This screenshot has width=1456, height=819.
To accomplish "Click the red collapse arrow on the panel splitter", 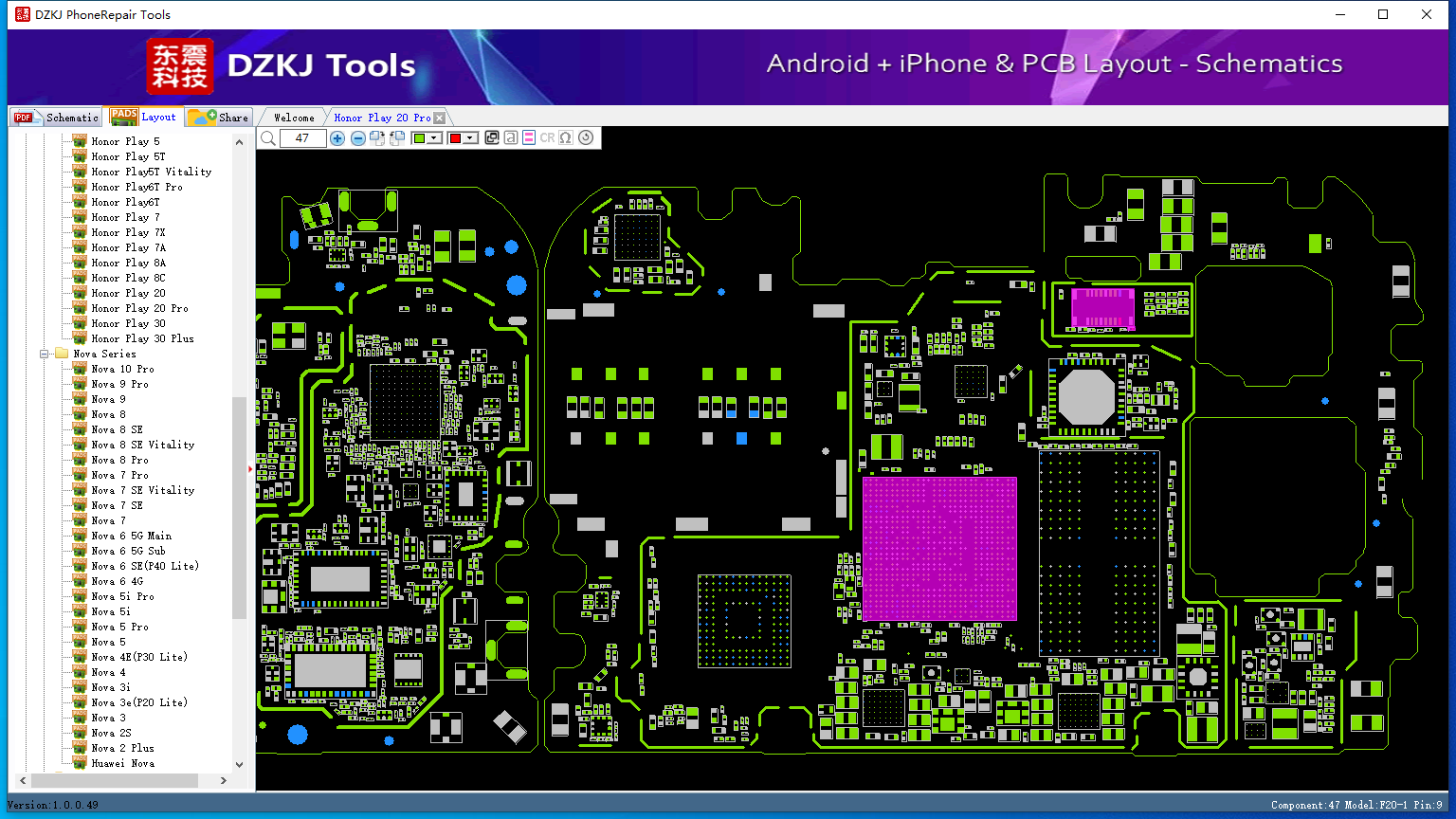I will 250,468.
